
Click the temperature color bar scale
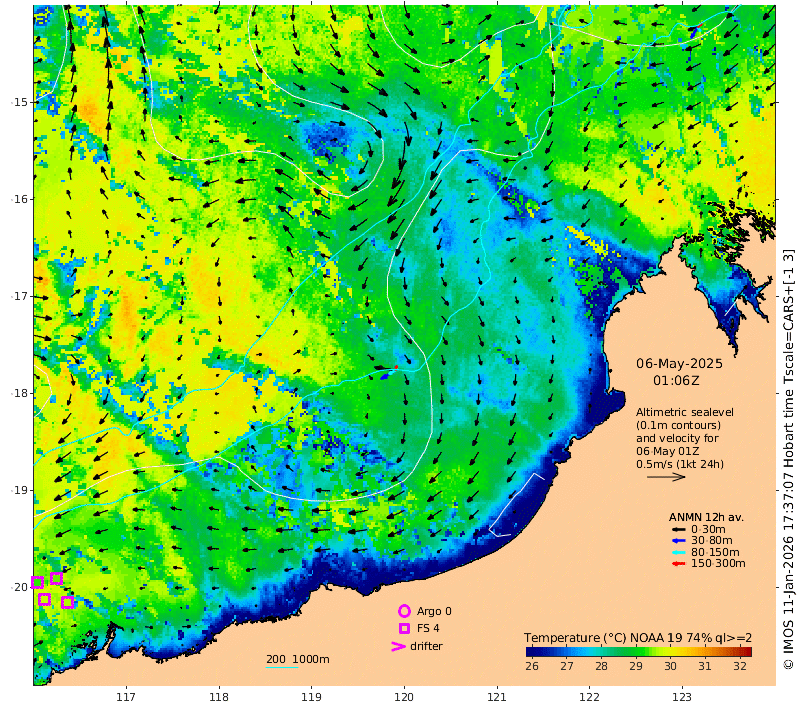(x=639, y=651)
